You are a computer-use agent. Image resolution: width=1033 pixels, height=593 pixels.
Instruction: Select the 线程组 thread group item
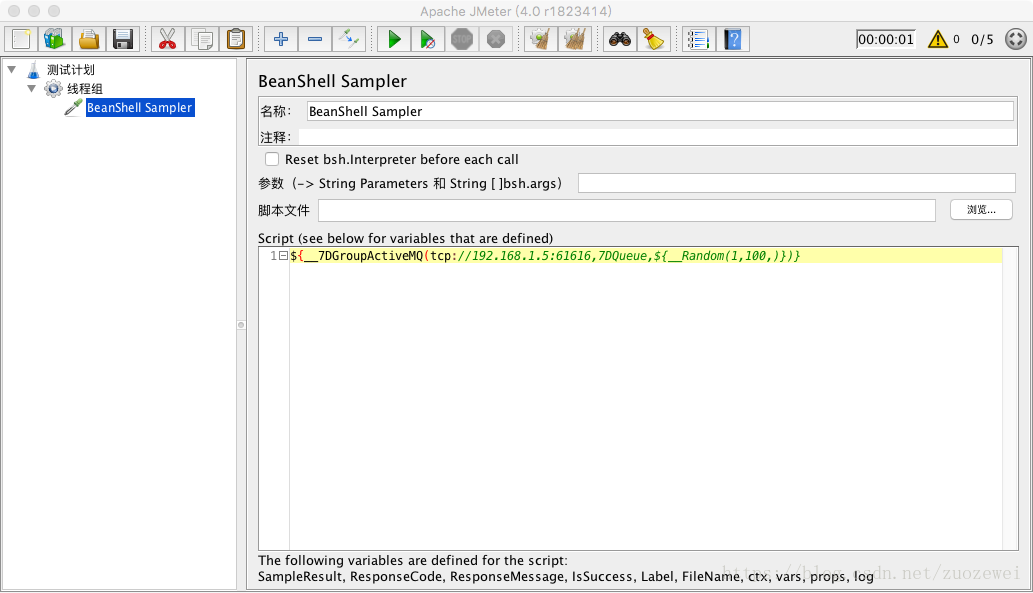(x=84, y=88)
